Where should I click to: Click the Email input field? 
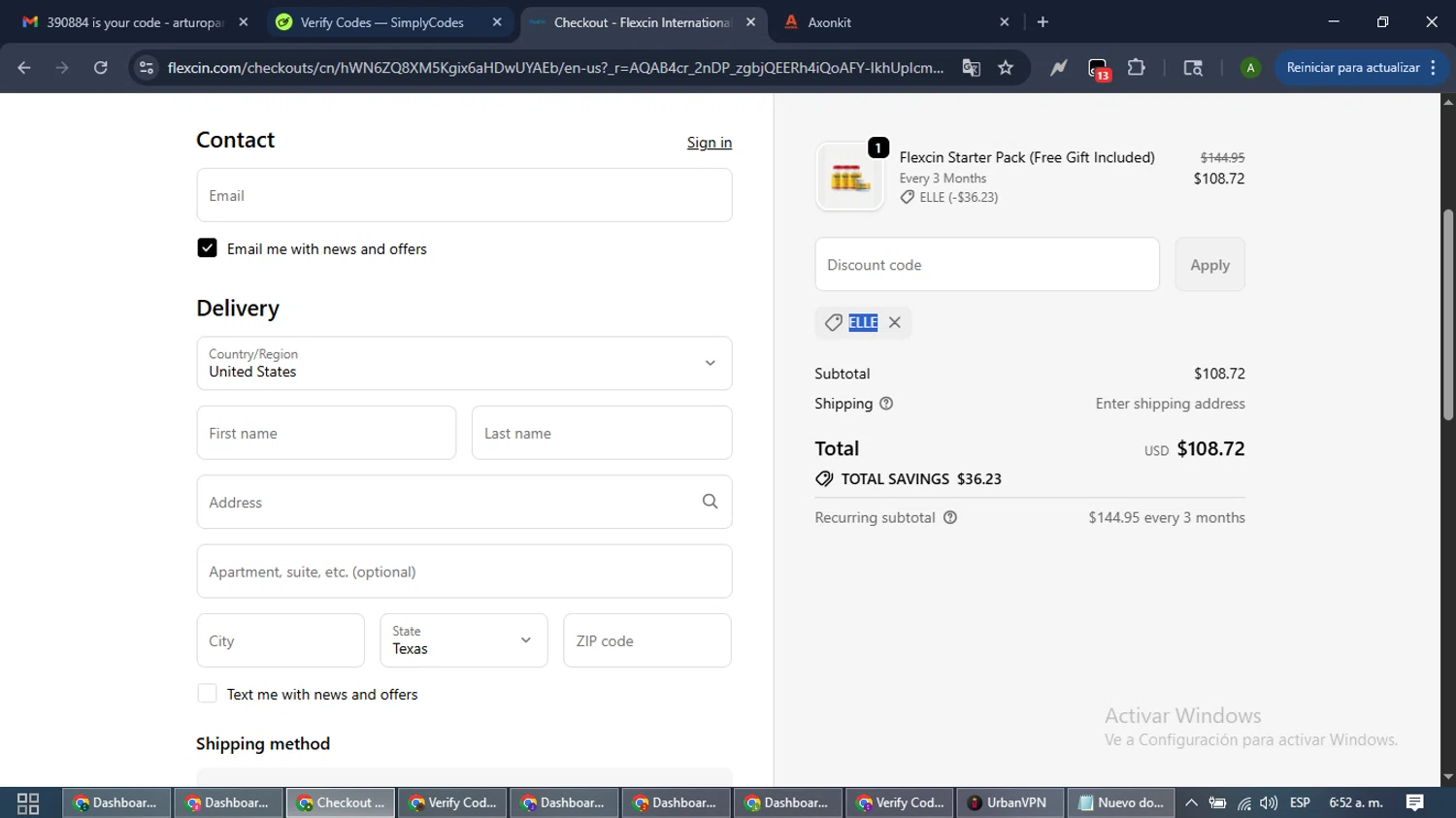click(x=464, y=195)
